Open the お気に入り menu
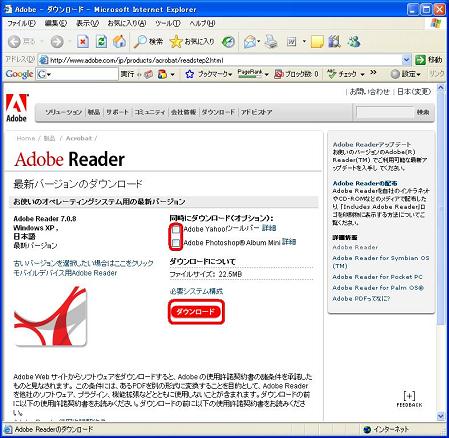The image size is (449, 438). [127, 23]
